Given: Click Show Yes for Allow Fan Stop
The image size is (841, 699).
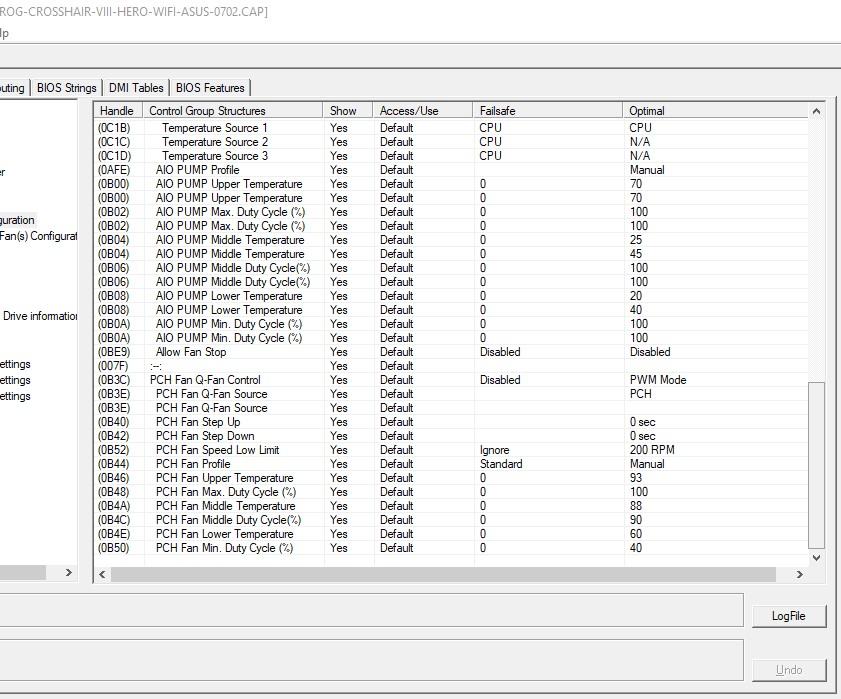Looking at the screenshot, I should tap(338, 352).
